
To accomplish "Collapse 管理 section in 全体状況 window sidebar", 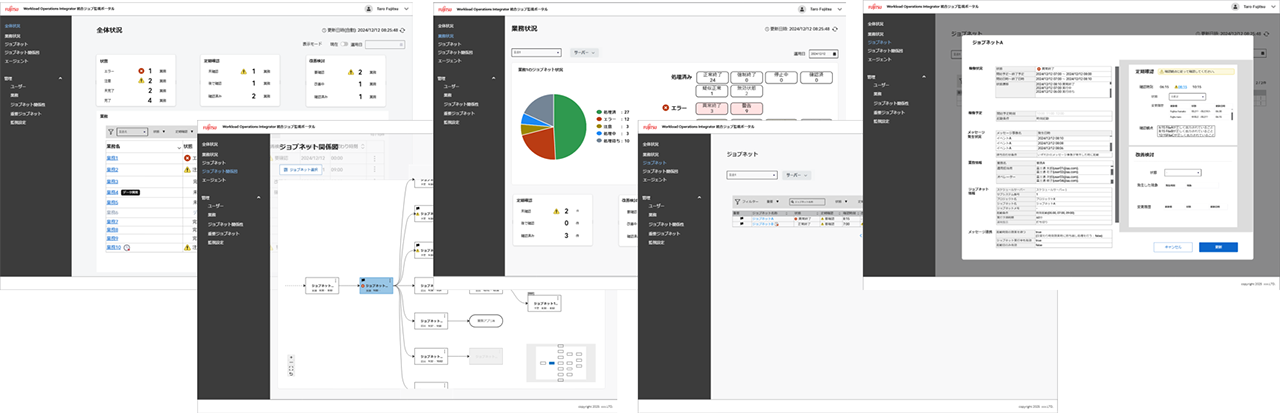I will 58,76.
